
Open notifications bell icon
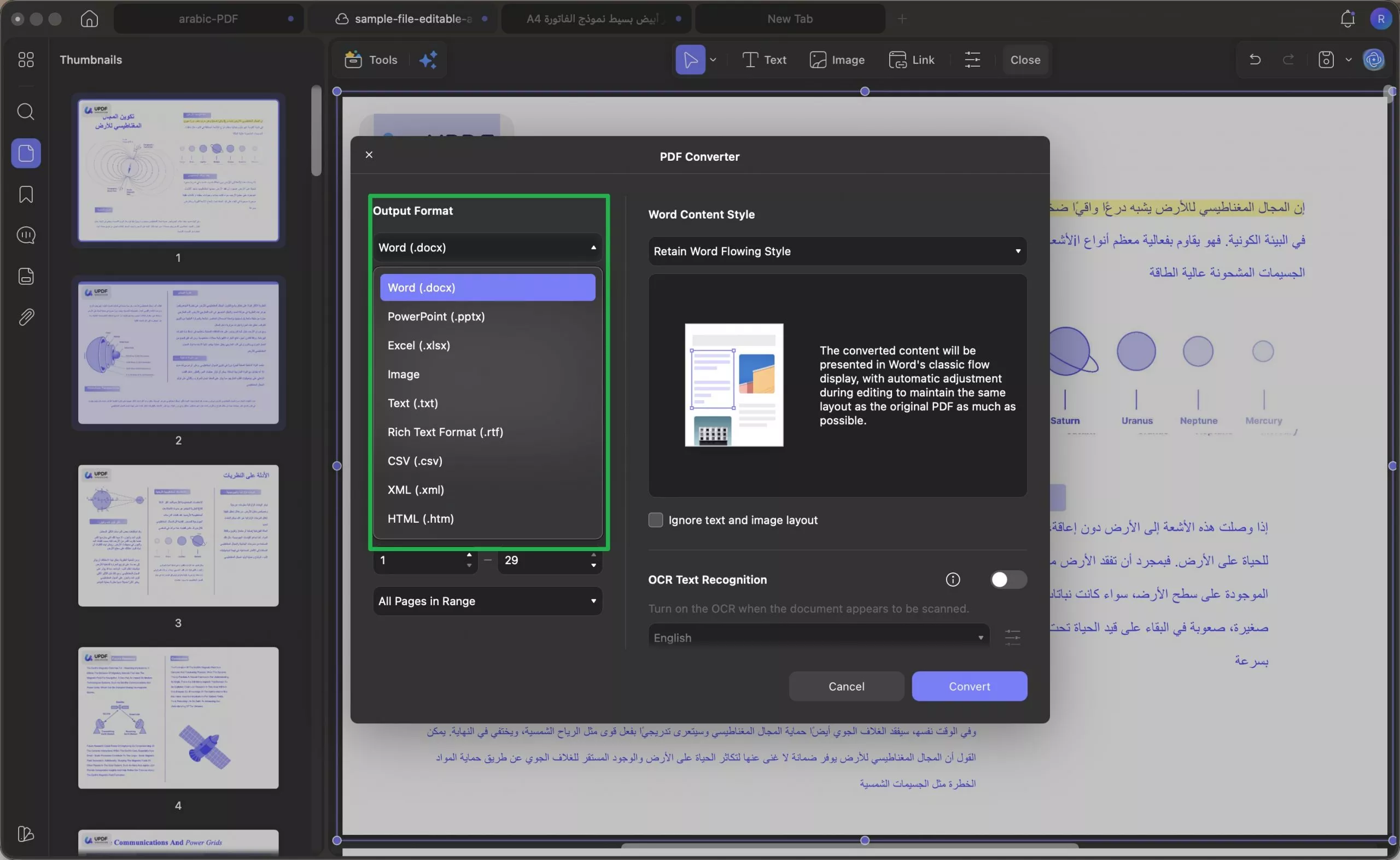point(1347,19)
